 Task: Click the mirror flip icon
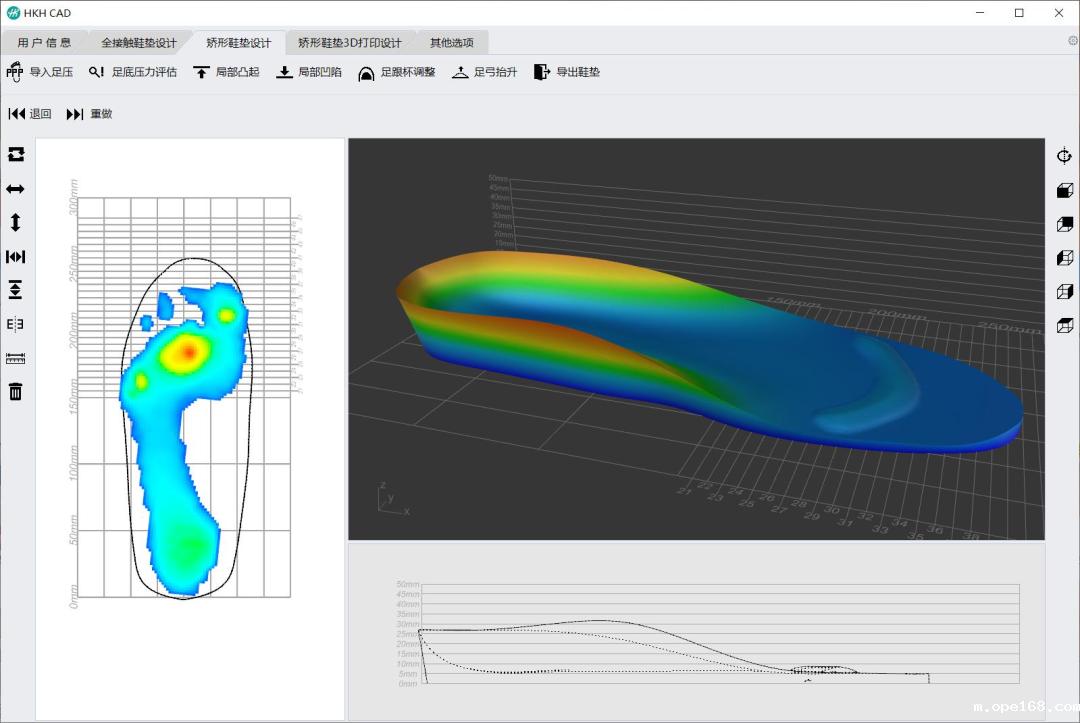15,324
